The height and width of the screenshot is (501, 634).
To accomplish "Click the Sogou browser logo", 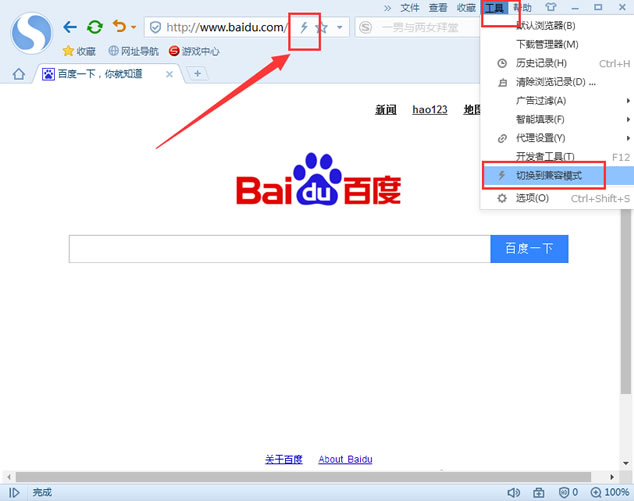I will [32, 33].
